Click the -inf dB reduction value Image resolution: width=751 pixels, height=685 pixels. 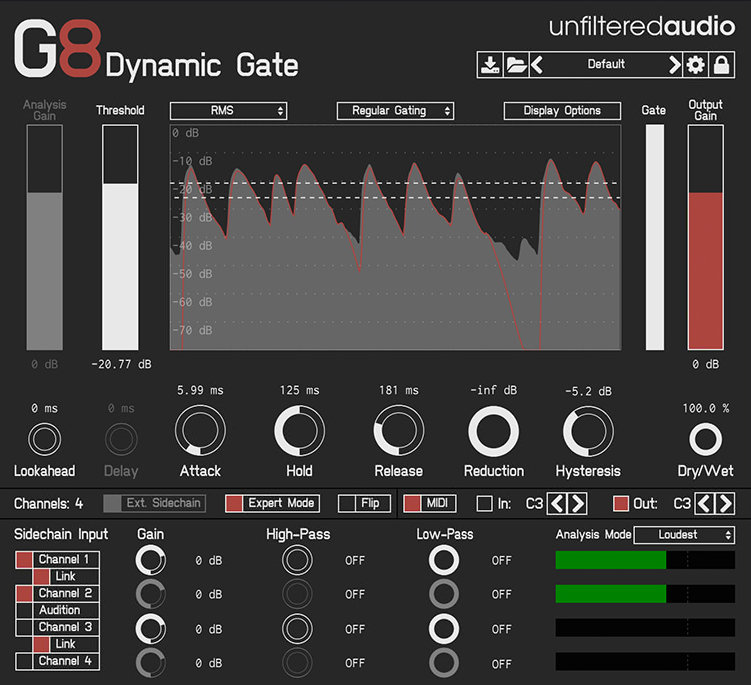pyautogui.click(x=493, y=390)
